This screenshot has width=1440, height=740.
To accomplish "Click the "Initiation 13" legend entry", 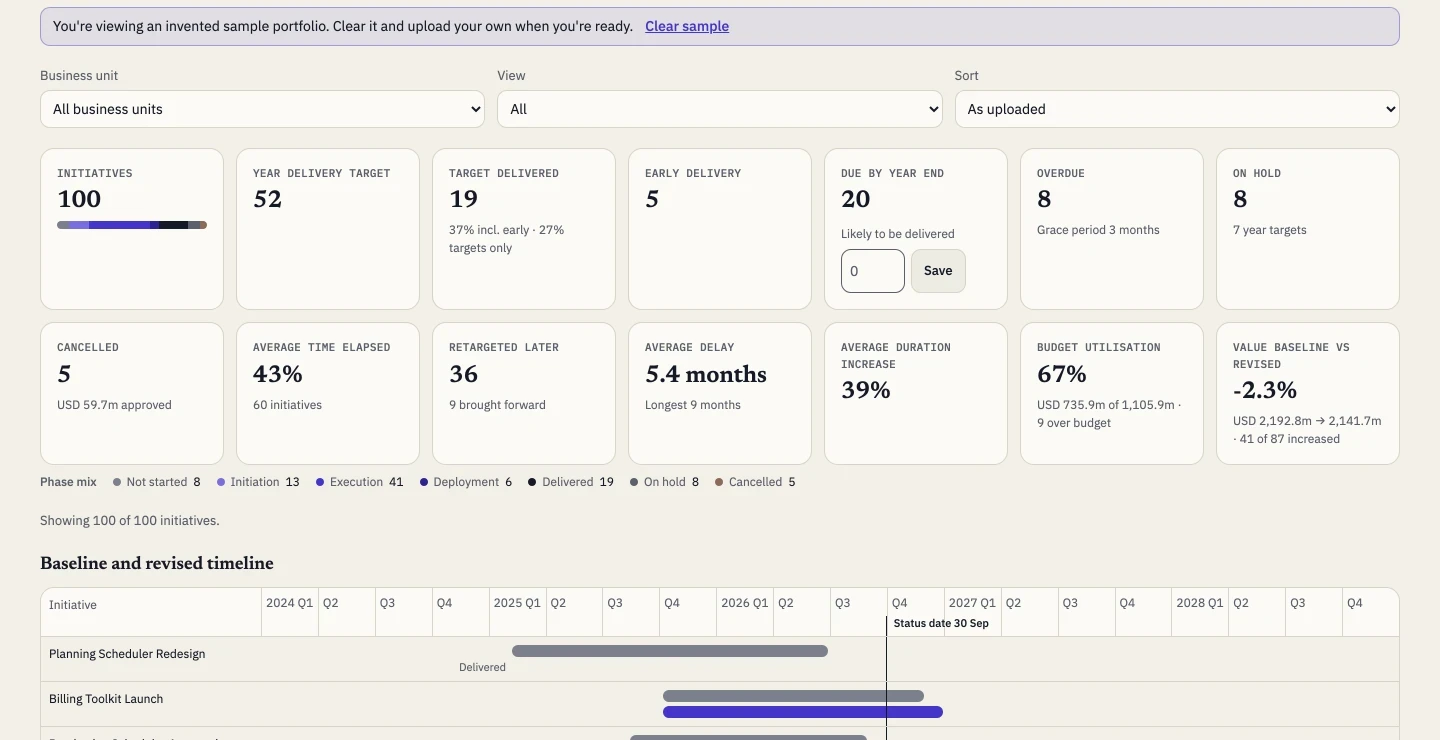I will (258, 482).
